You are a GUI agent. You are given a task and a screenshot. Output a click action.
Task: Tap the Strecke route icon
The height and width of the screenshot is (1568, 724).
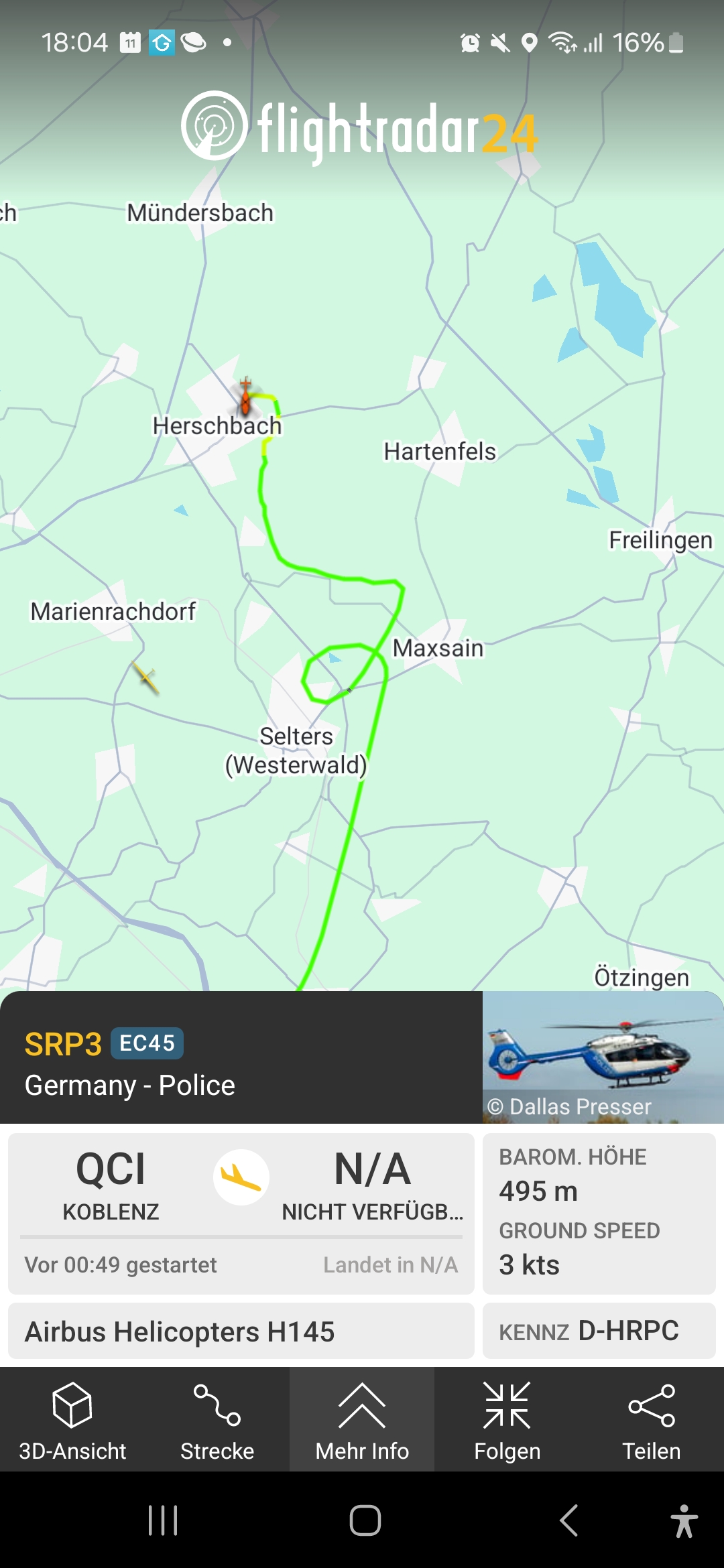tap(217, 1421)
